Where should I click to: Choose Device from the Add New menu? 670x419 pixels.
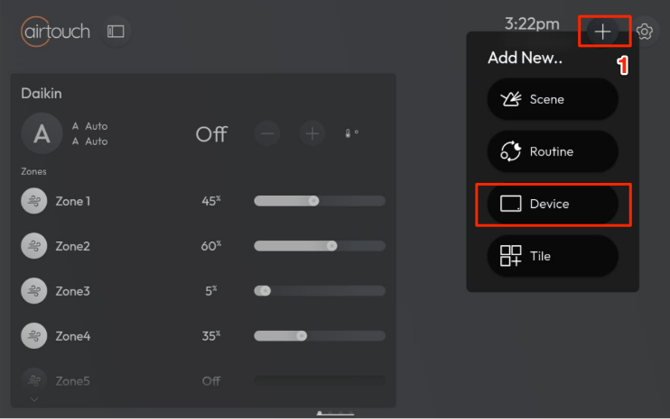(x=552, y=204)
